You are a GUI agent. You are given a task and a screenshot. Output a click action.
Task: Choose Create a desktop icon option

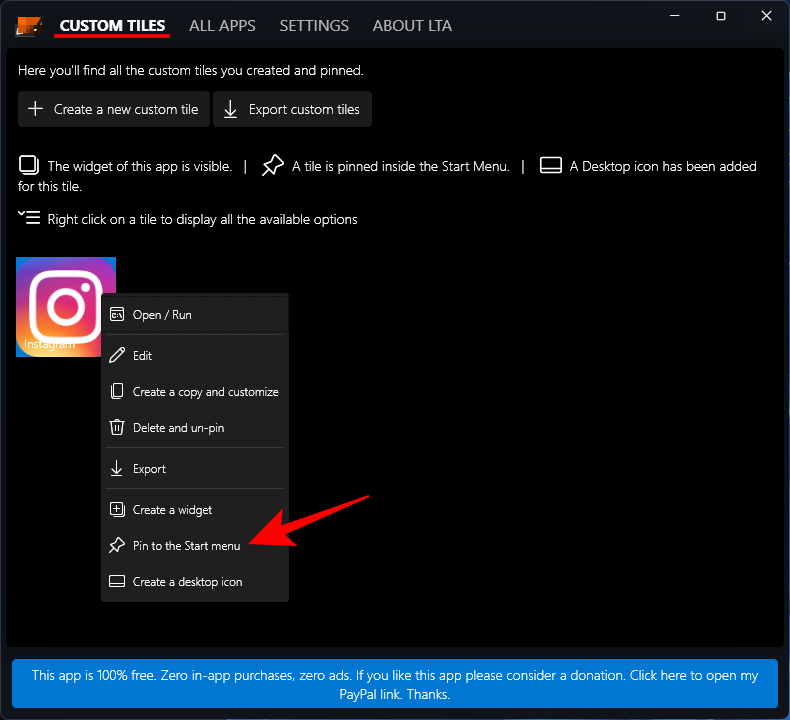[x=187, y=582]
